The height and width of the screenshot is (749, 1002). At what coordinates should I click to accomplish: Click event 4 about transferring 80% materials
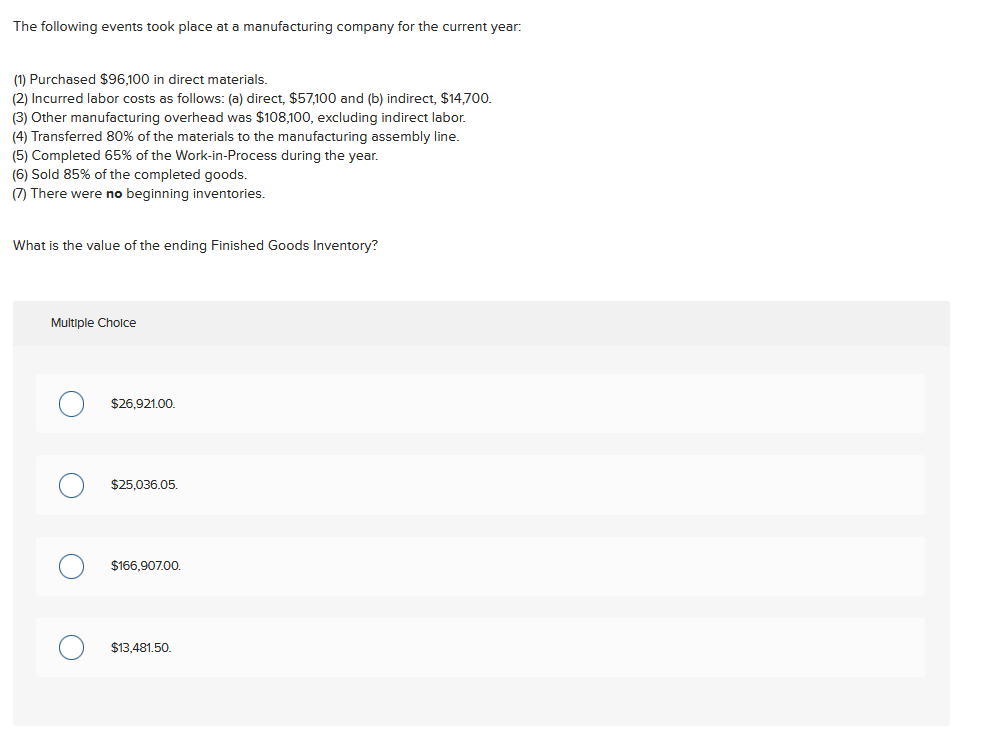point(235,136)
